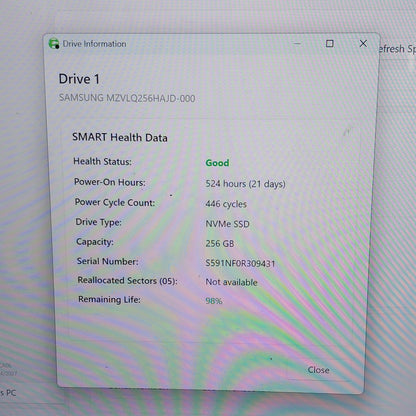The width and height of the screenshot is (416, 416).
Task: Click the partially visible Refresh button behind dialog
Action: pyautogui.click(x=397, y=49)
